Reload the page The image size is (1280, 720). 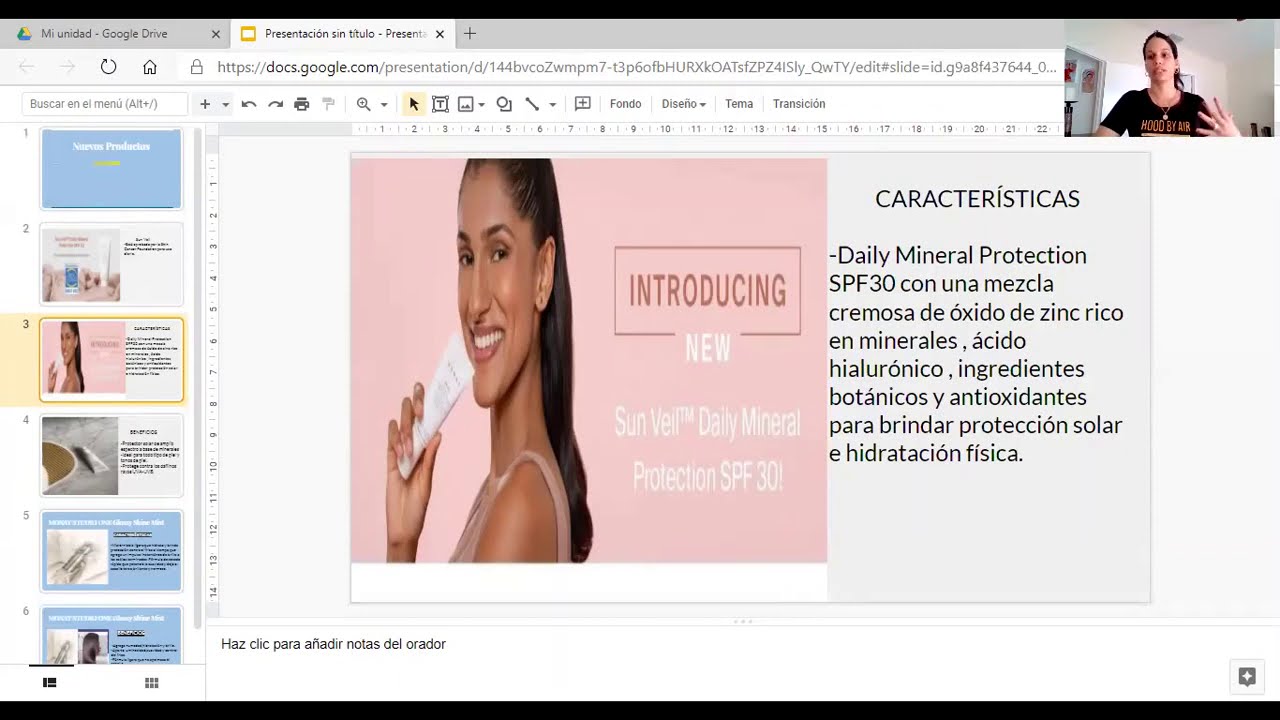[108, 67]
